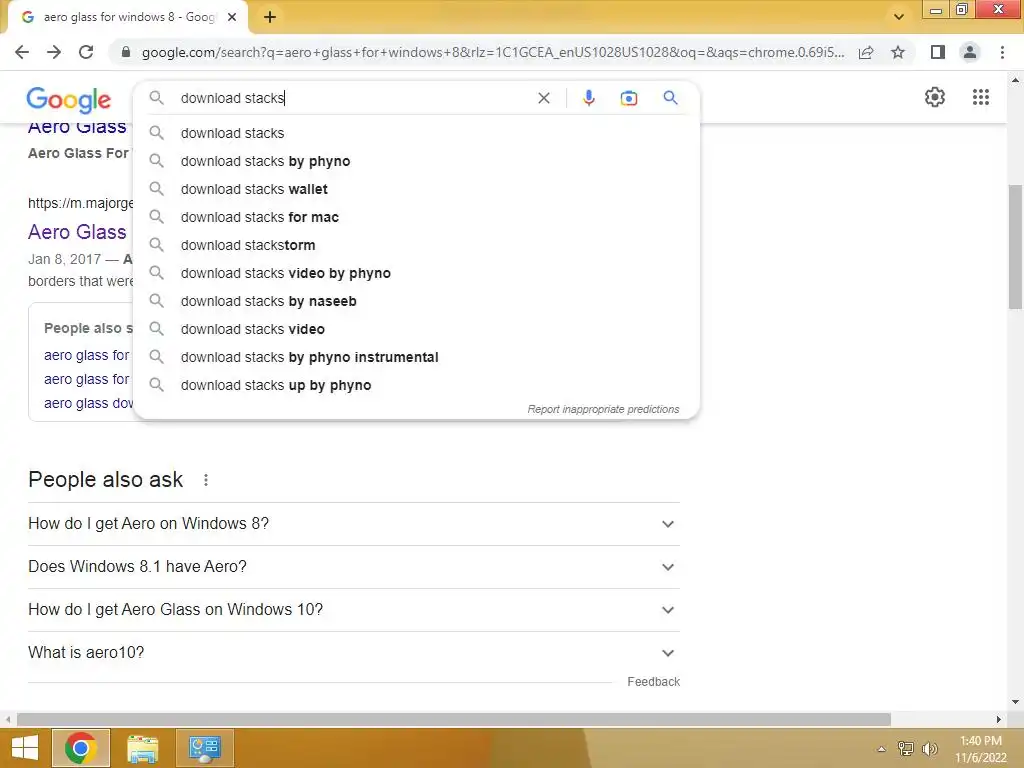This screenshot has height=768, width=1024.
Task: Open a new tab with plus button
Action: click(270, 17)
